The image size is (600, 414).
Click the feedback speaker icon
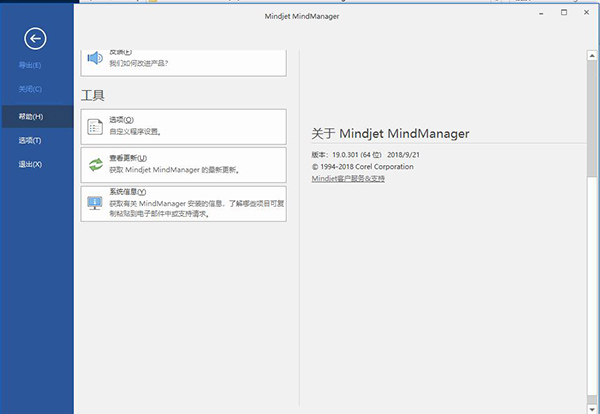tap(95, 58)
